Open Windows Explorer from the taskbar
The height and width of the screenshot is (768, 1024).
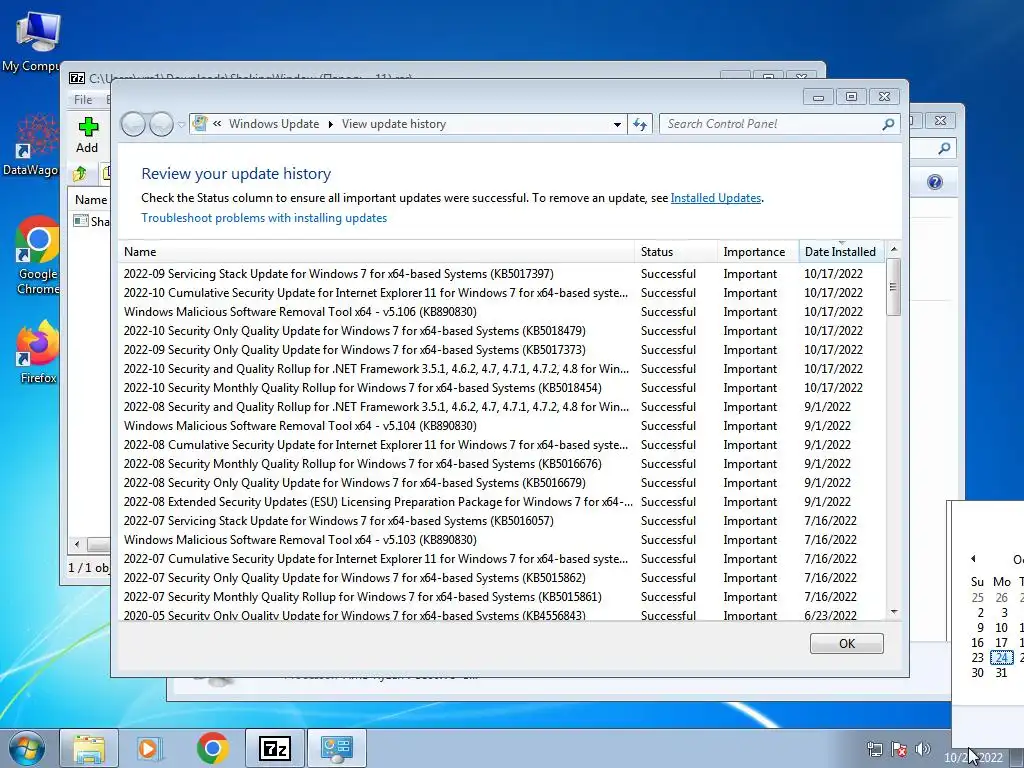[89, 748]
